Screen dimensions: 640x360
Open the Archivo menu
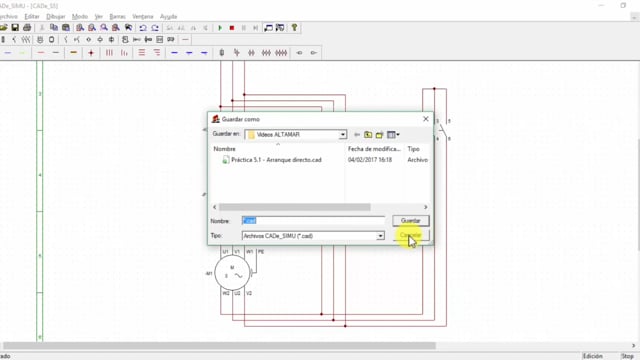click(8, 17)
